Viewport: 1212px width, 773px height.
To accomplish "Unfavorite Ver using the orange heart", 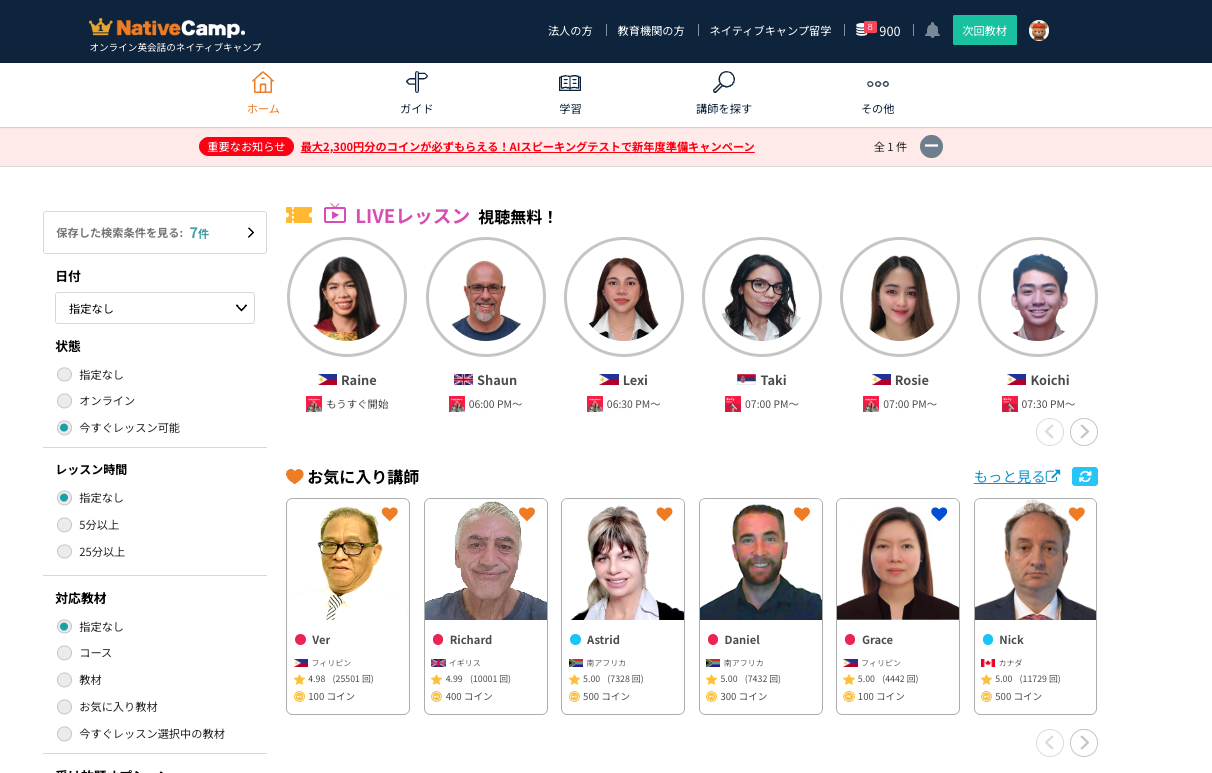I will 390,514.
